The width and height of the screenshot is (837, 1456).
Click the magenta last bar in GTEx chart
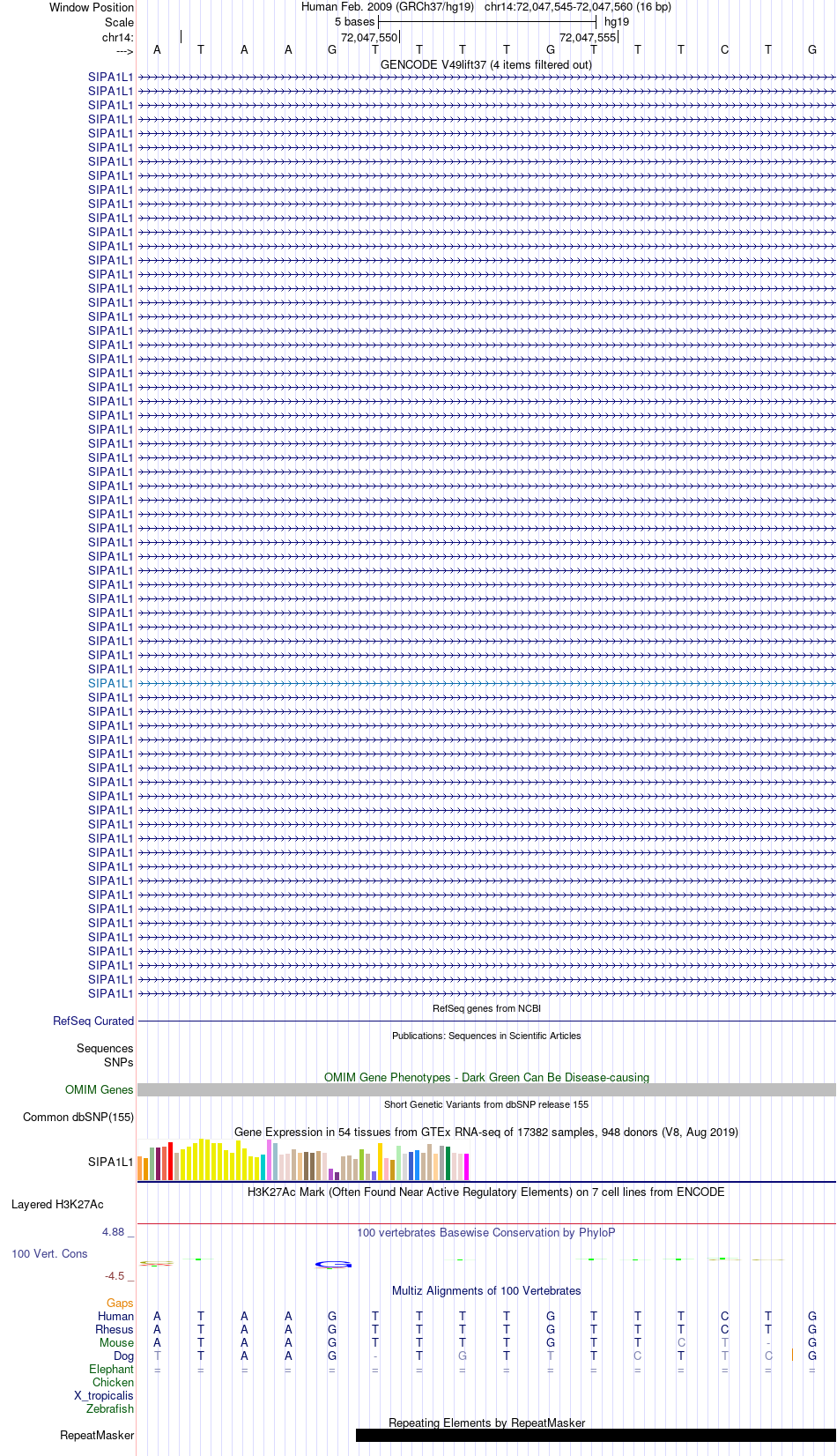click(x=466, y=1167)
